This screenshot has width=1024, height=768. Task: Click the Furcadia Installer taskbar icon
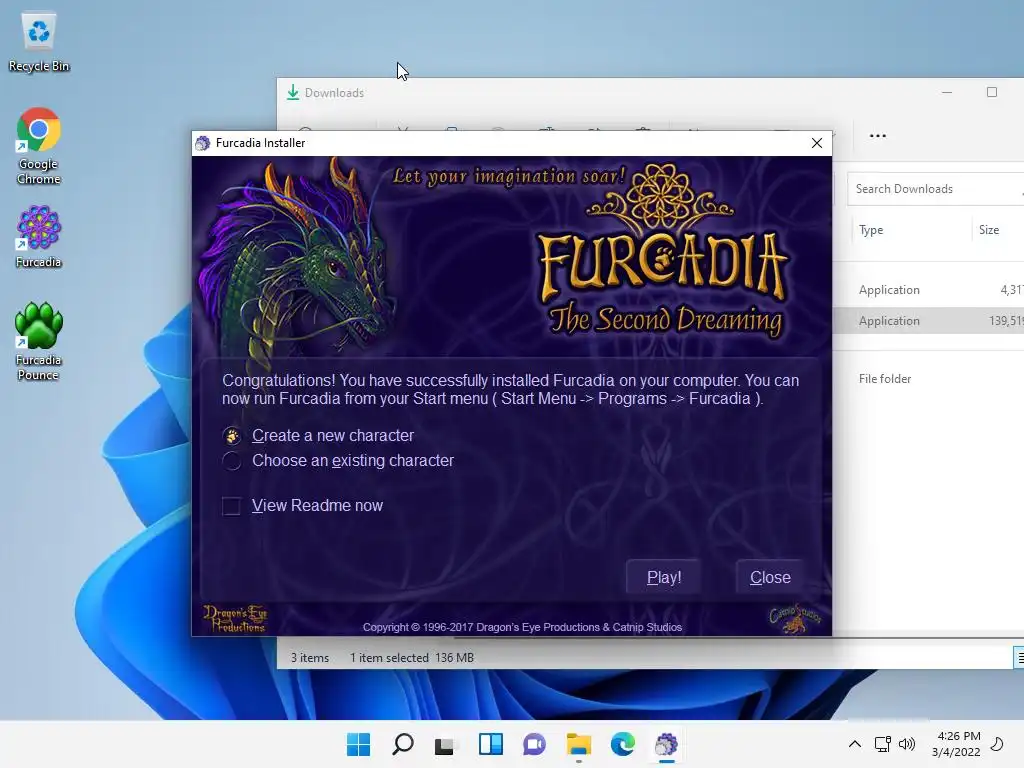tap(666, 744)
